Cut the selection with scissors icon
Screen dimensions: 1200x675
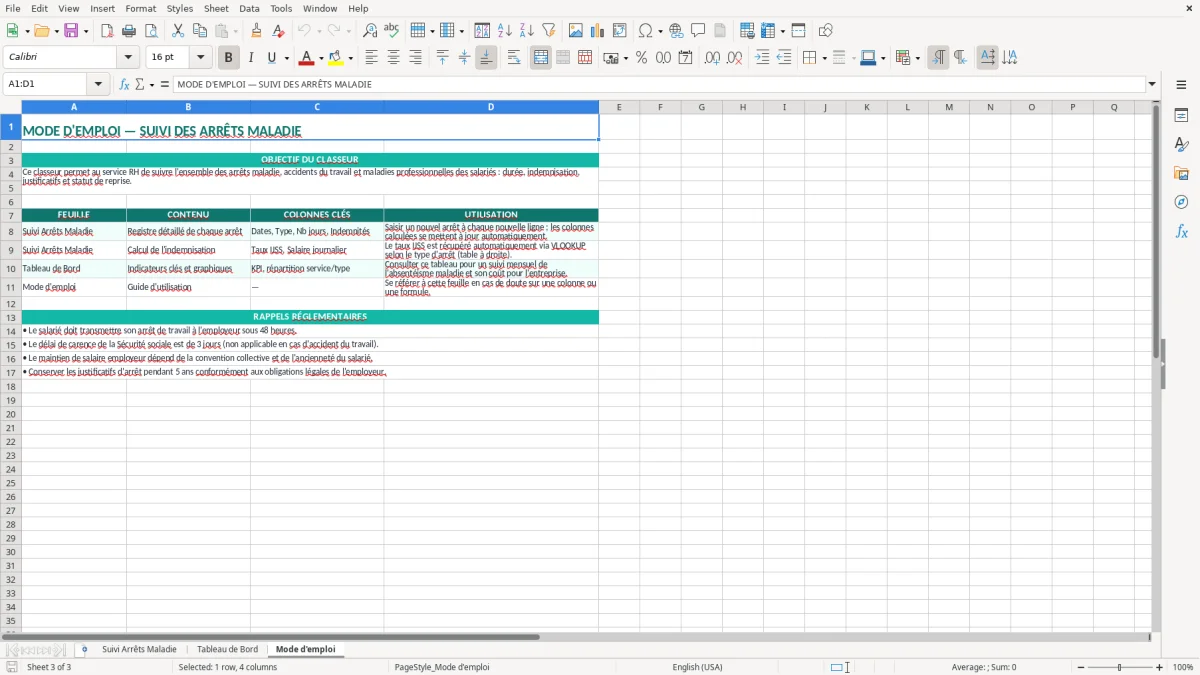(177, 31)
